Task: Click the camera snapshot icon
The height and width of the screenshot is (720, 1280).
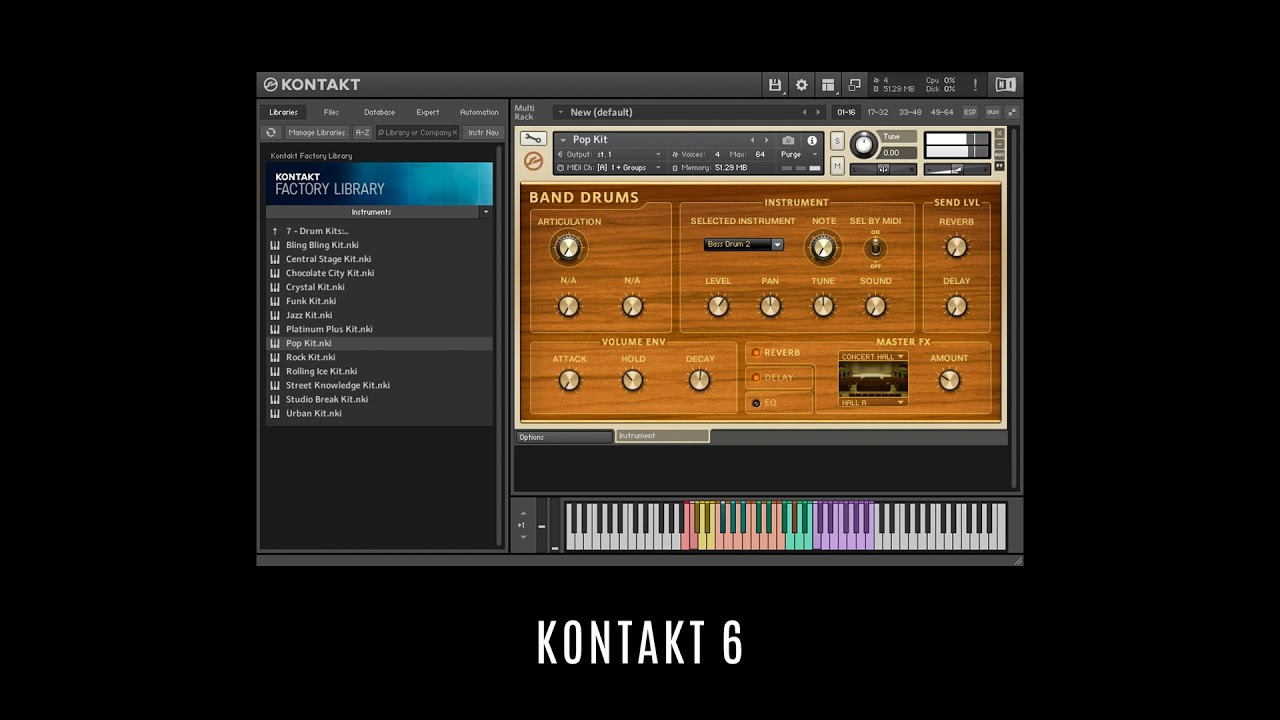Action: pos(788,140)
